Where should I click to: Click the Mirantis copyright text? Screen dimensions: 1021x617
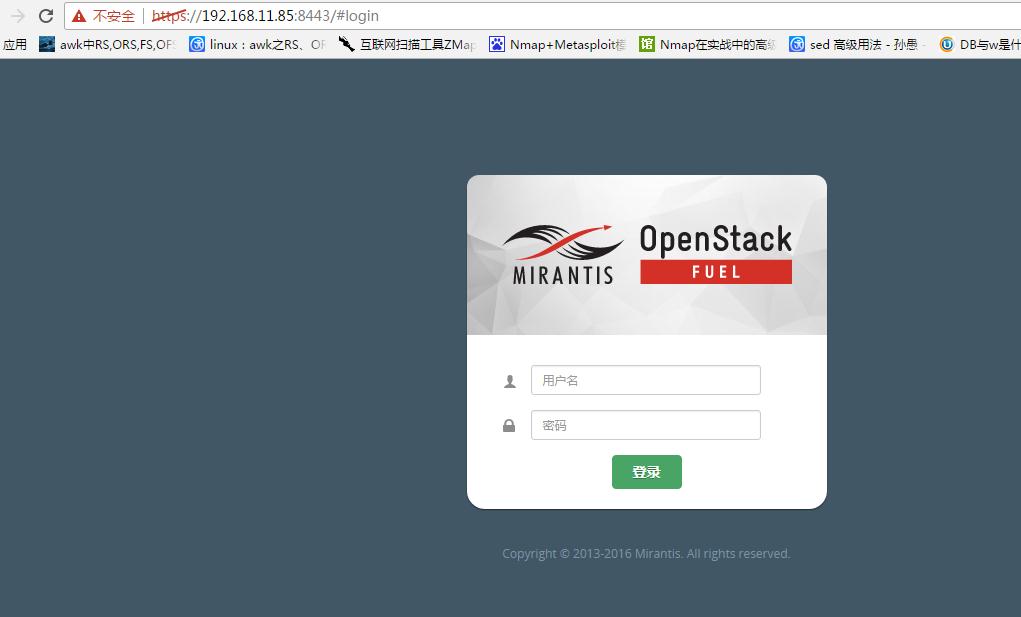646,554
